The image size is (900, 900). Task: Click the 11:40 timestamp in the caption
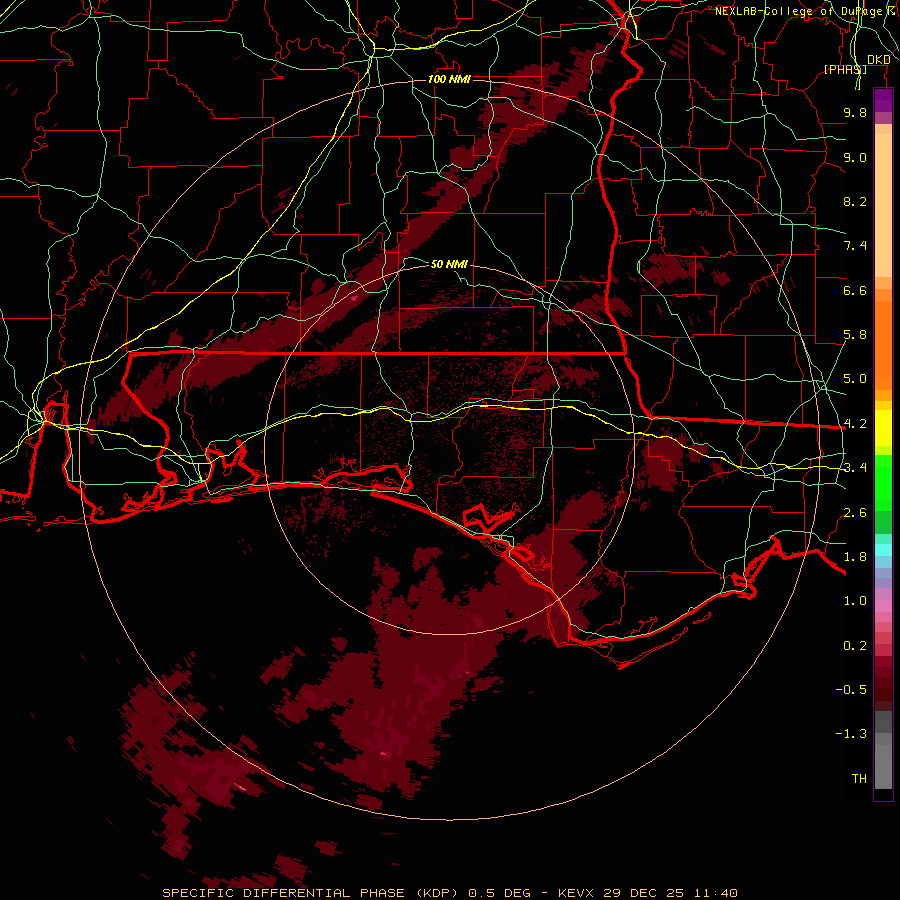(715, 893)
